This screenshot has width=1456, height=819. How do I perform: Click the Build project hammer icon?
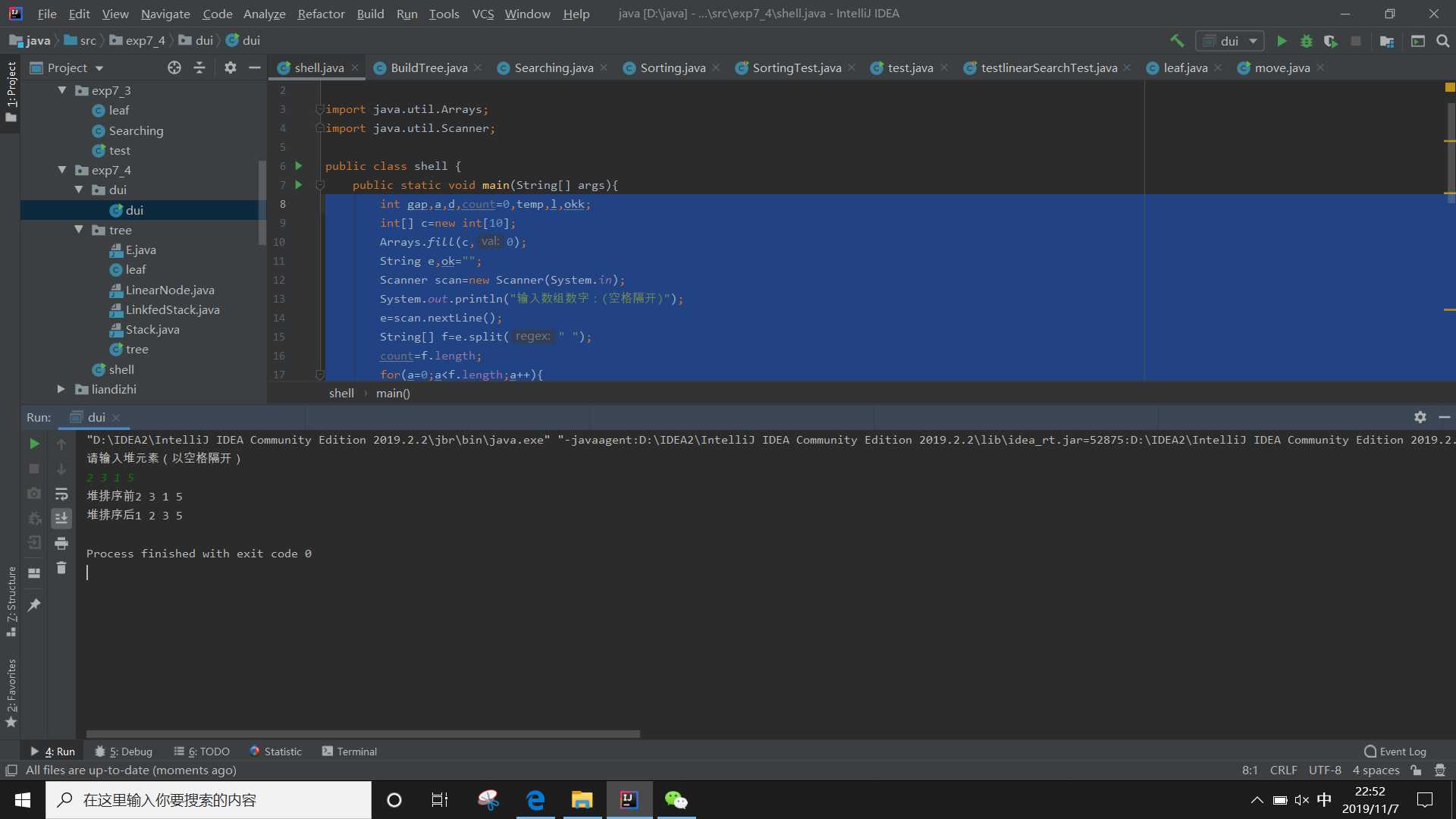1176,40
